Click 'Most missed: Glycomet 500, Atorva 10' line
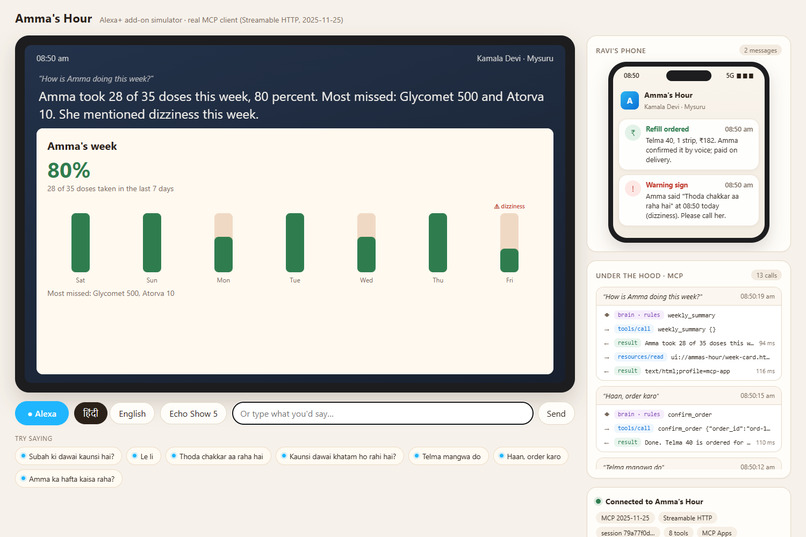This screenshot has height=537, width=806. pyautogui.click(x=111, y=293)
